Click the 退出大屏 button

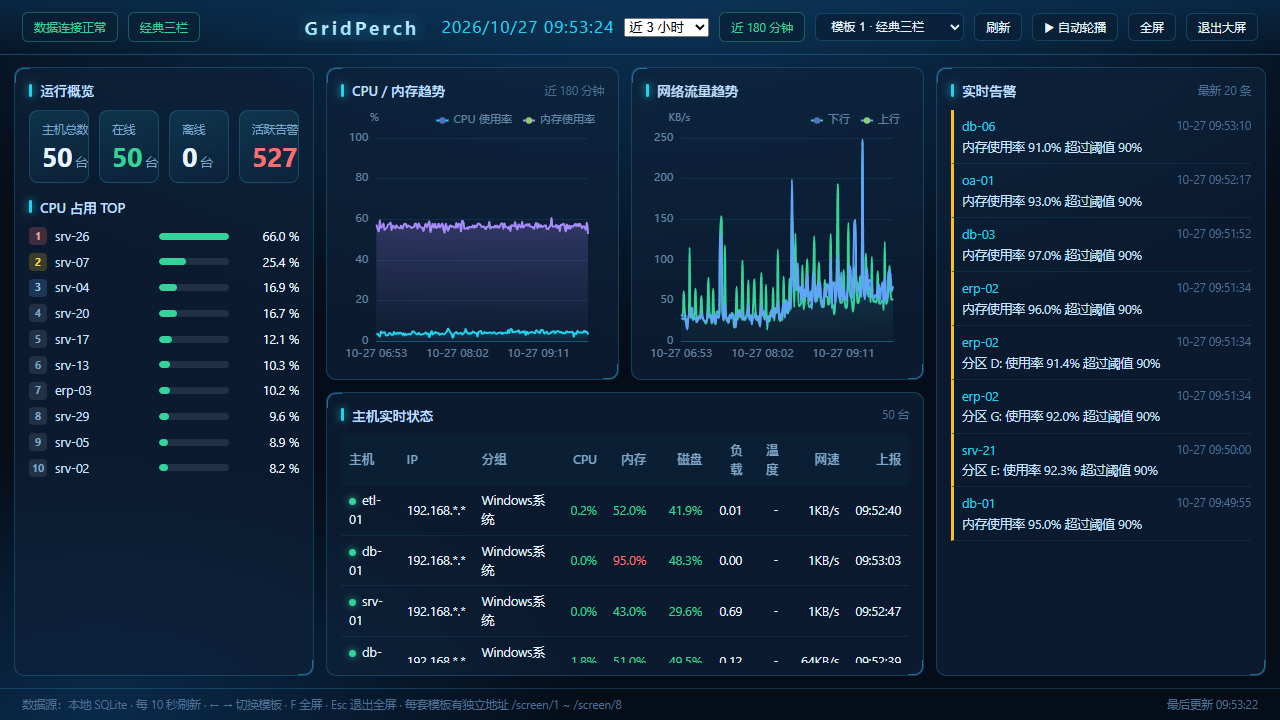[x=1222, y=27]
